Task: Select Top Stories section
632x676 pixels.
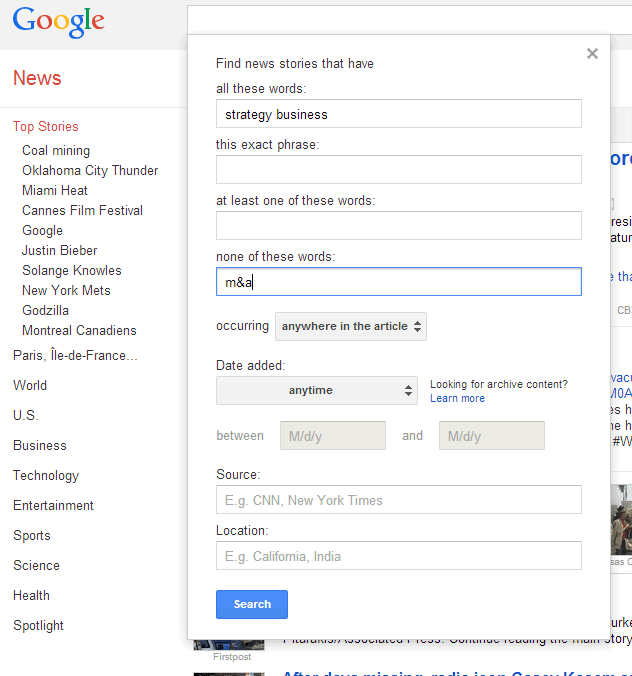Action: click(46, 126)
